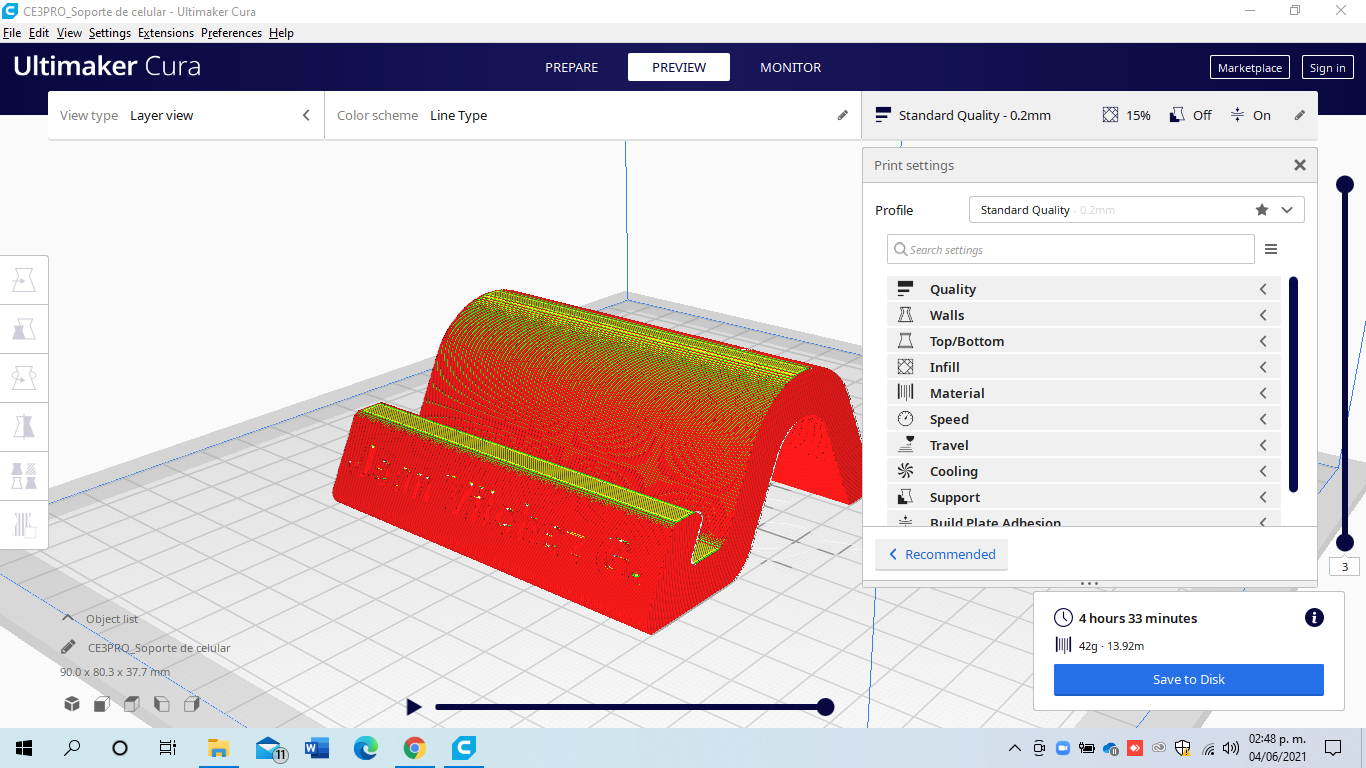
Task: Open Google Chrome from taskbar
Action: 415,747
